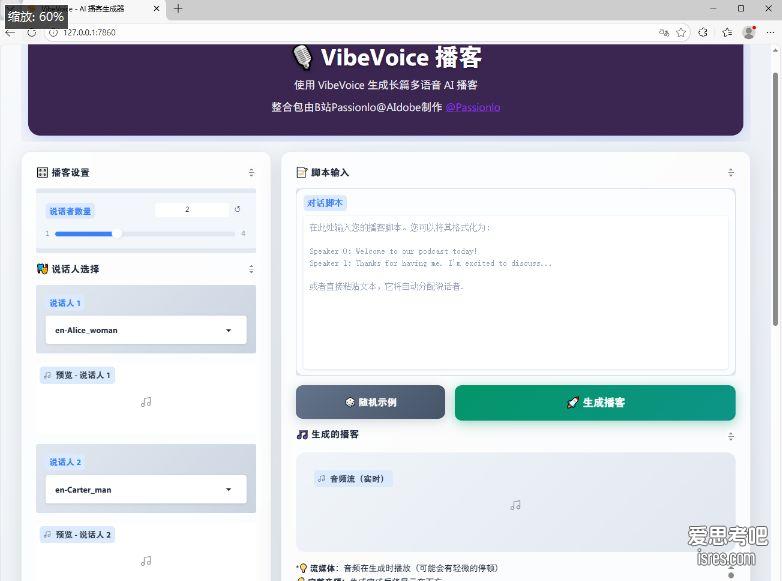Collapse the 生成的播客 section

click(731, 436)
